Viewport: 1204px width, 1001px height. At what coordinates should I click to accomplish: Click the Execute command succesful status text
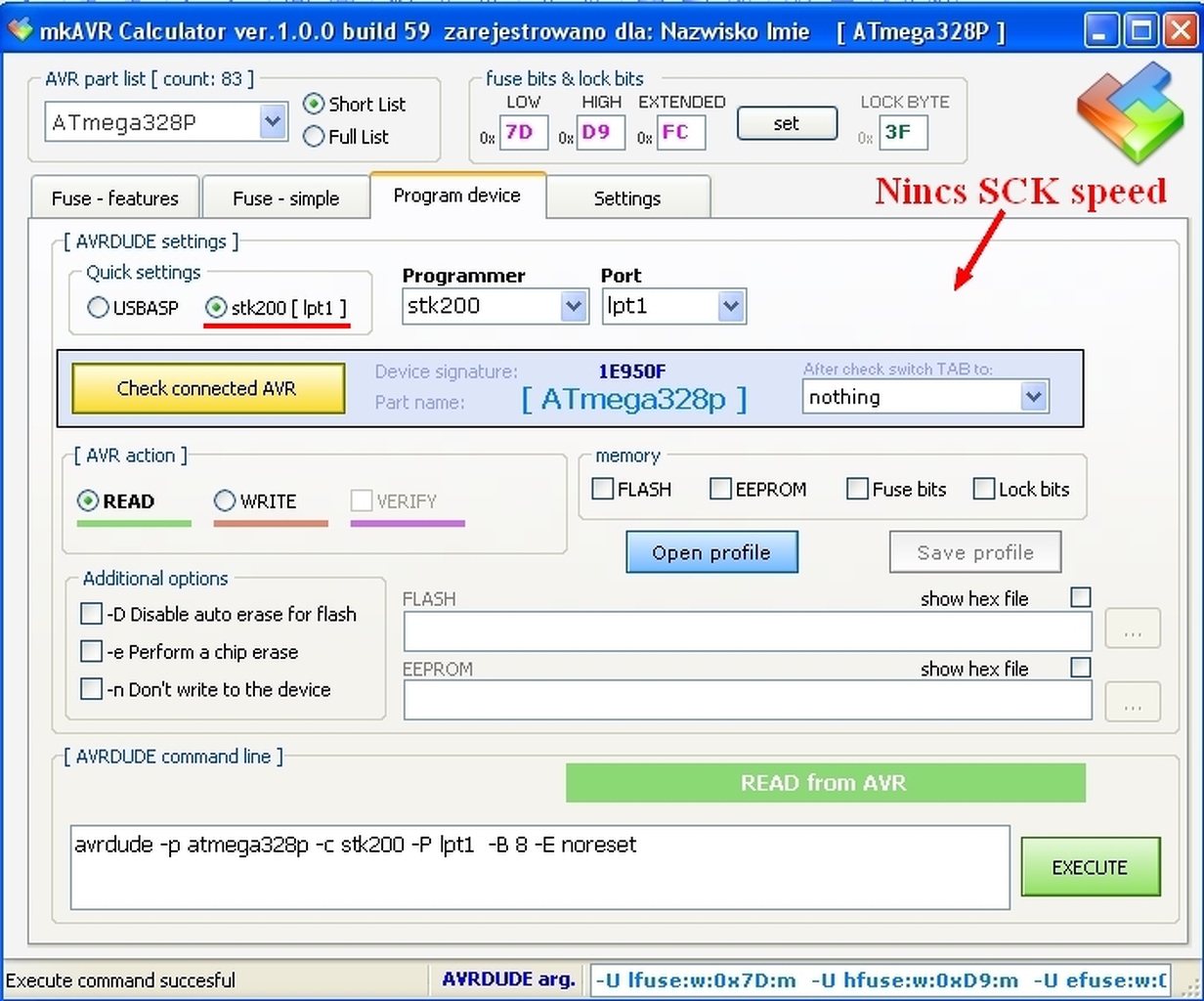tap(121, 980)
